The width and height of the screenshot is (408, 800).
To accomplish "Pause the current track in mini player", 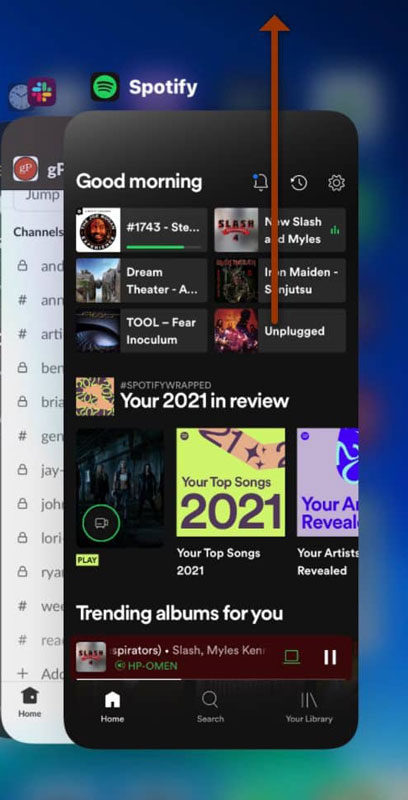I will click(330, 657).
